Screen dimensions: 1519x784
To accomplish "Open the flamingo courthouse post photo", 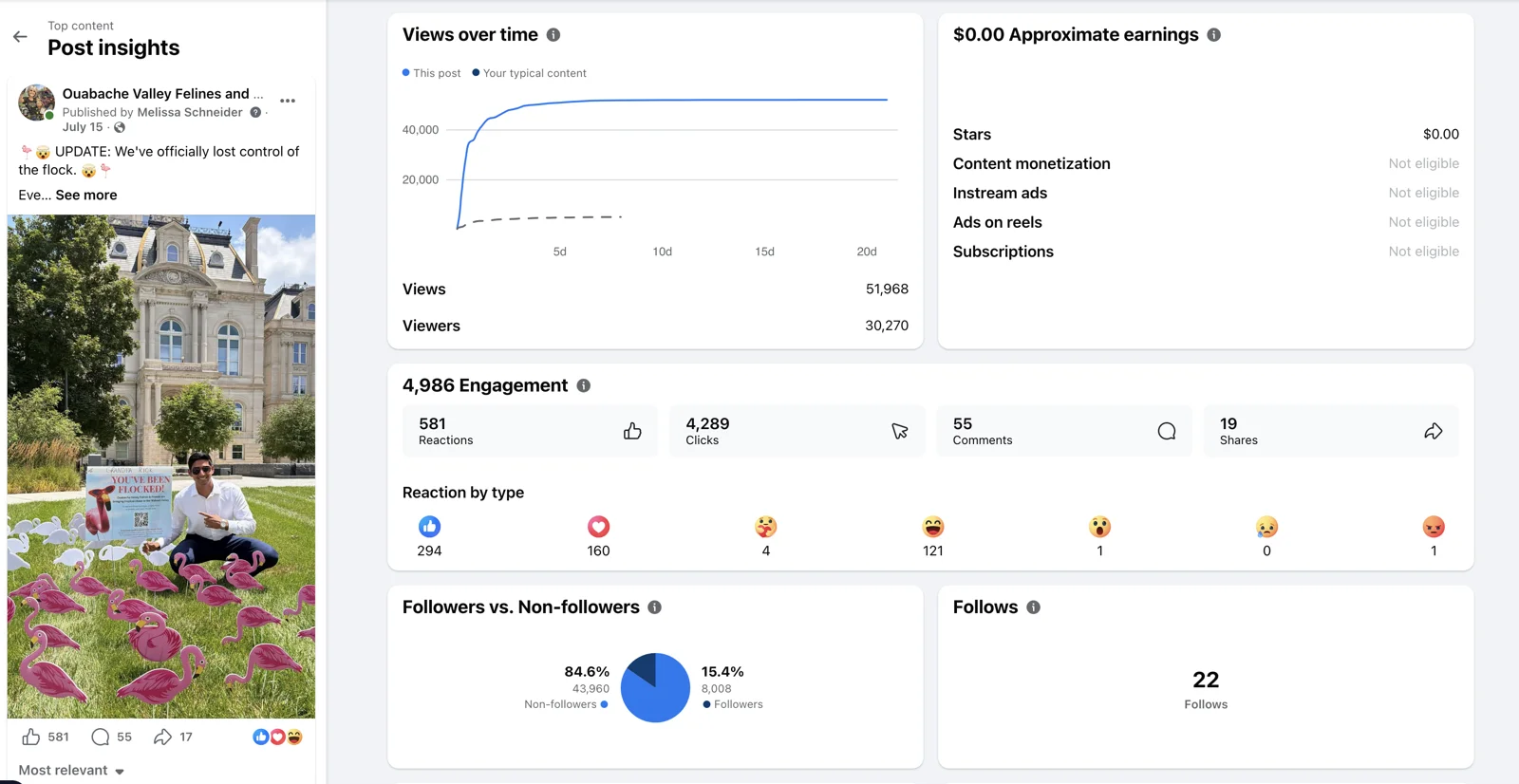I will click(161, 466).
